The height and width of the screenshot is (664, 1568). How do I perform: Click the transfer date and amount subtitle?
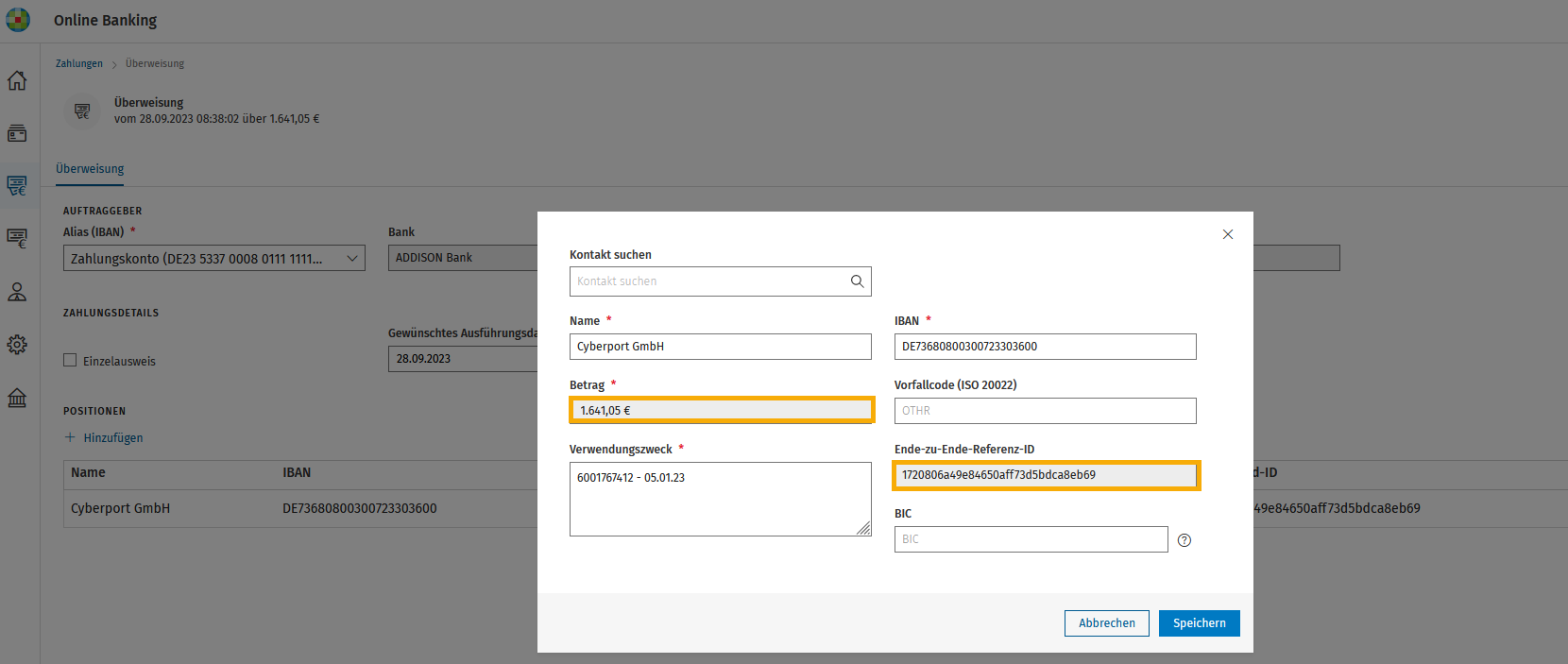[x=217, y=119]
